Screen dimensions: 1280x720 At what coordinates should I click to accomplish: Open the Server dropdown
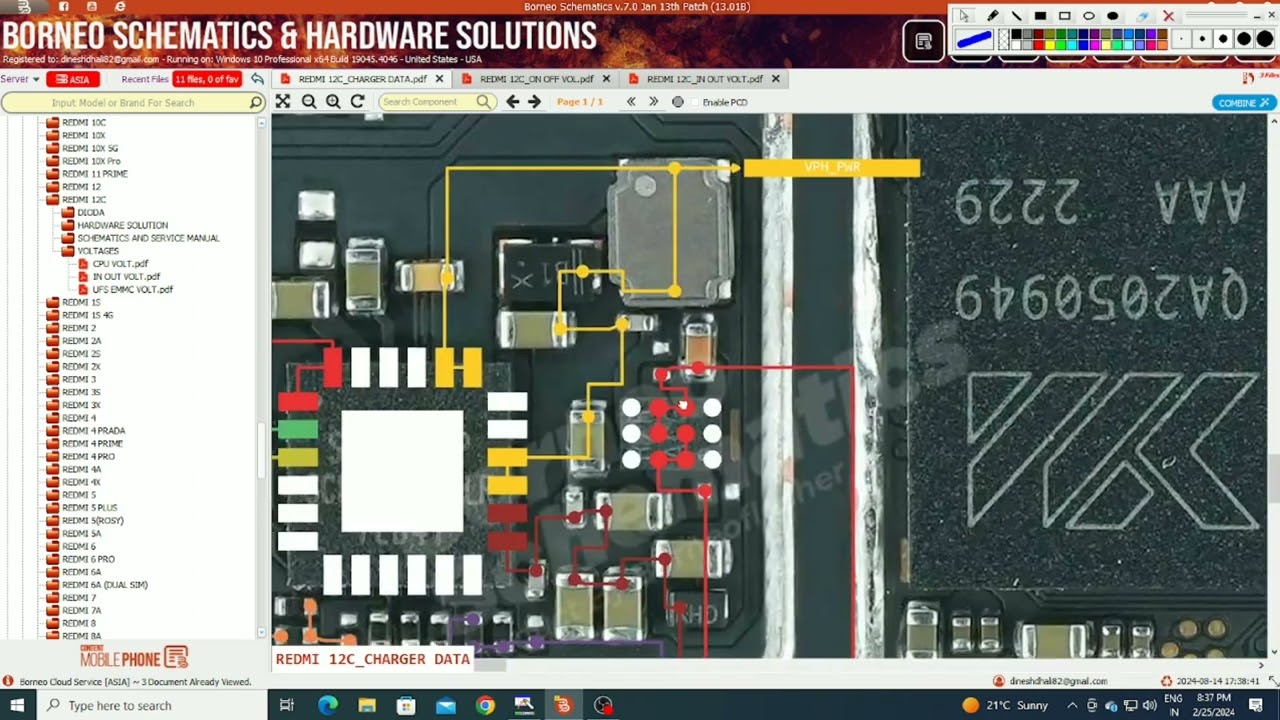coord(20,79)
